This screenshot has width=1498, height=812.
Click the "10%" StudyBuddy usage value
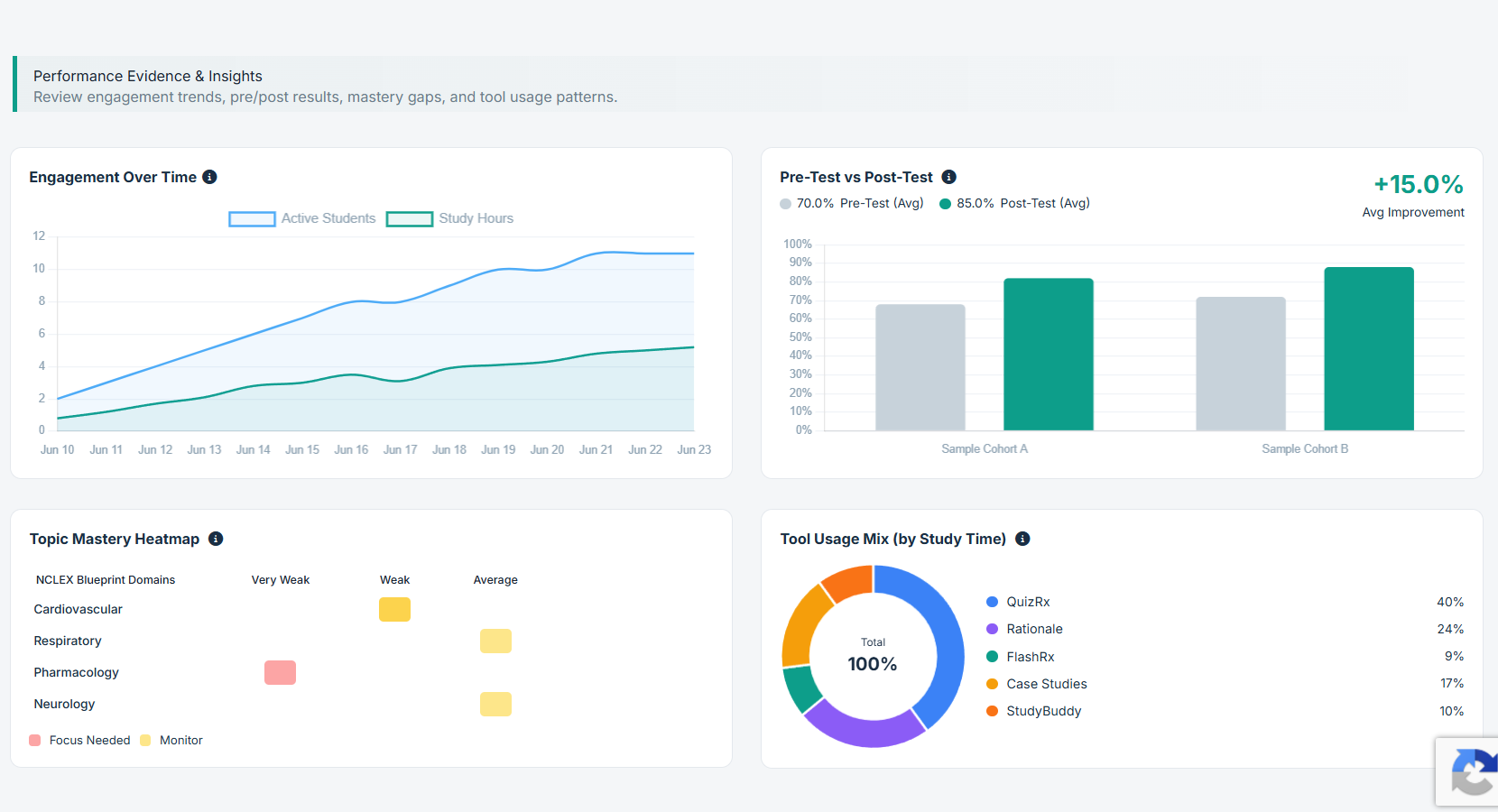(x=1451, y=711)
